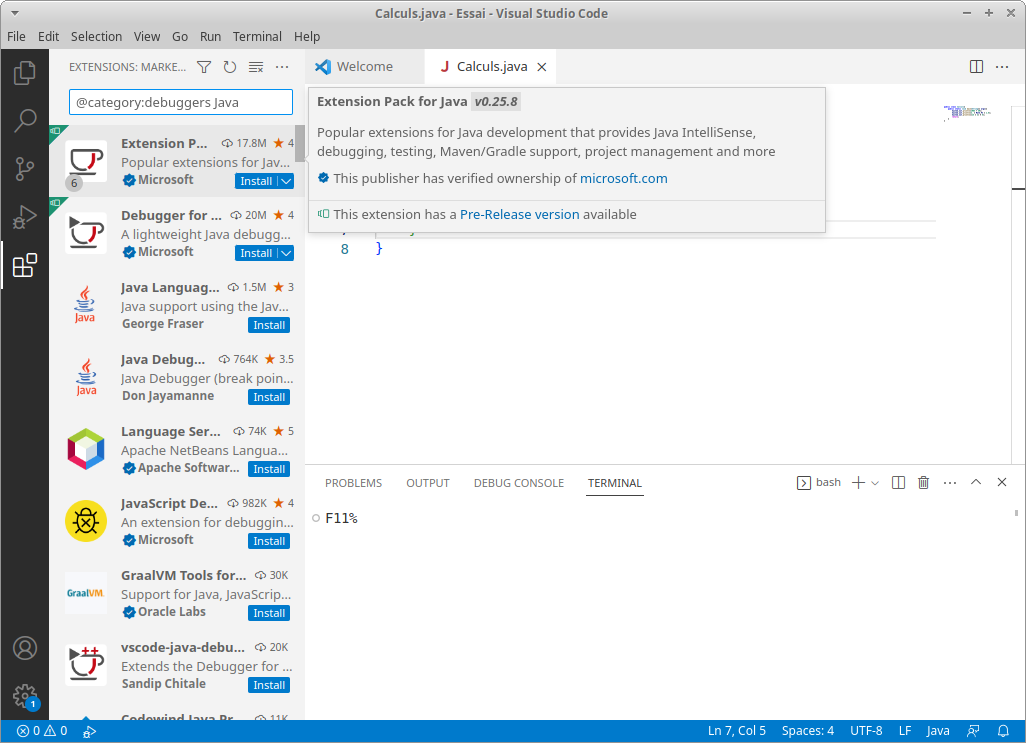
Task: Clear extensions search results
Action: [256, 67]
